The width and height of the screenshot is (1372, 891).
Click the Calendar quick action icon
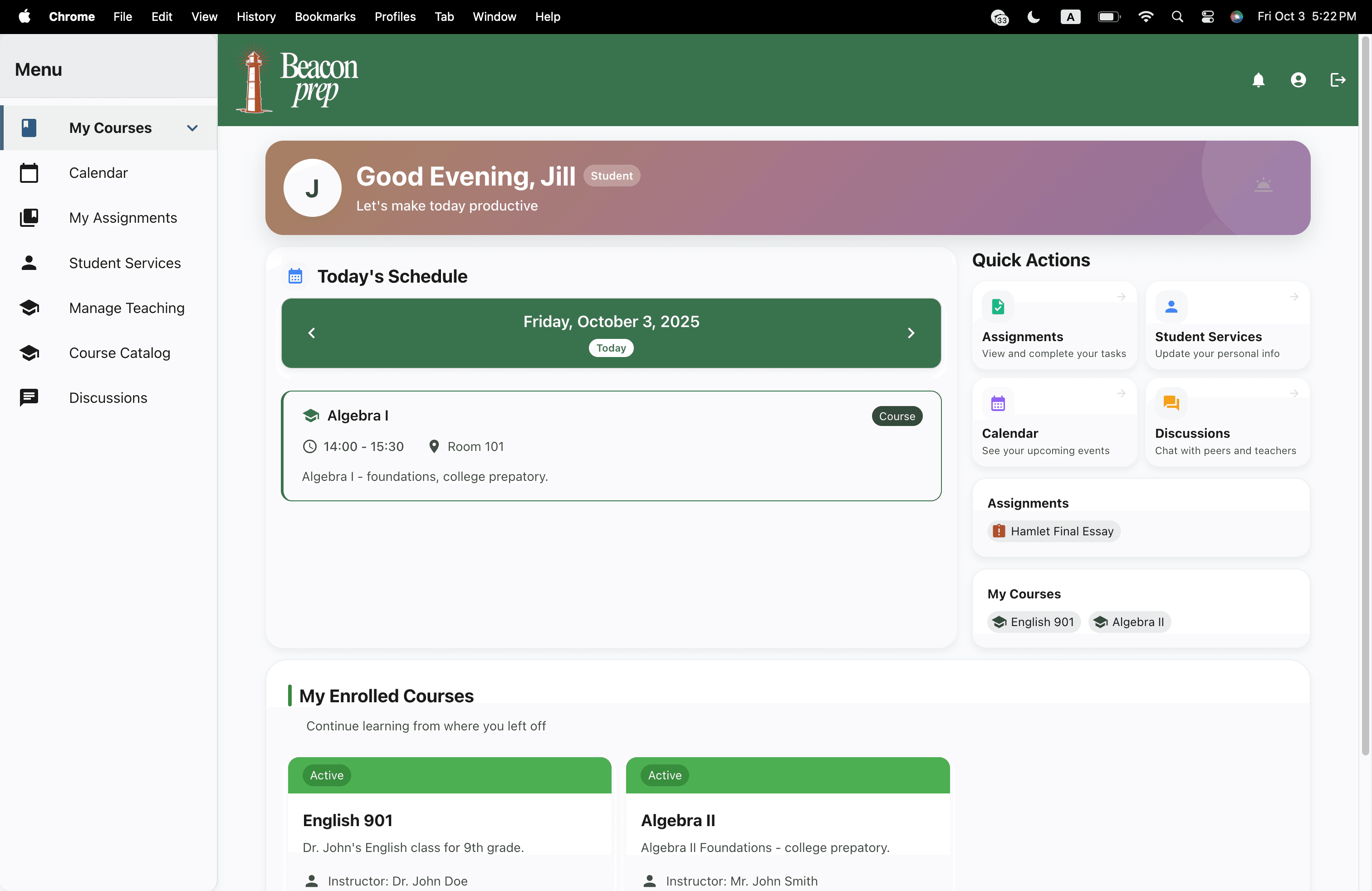tap(998, 403)
